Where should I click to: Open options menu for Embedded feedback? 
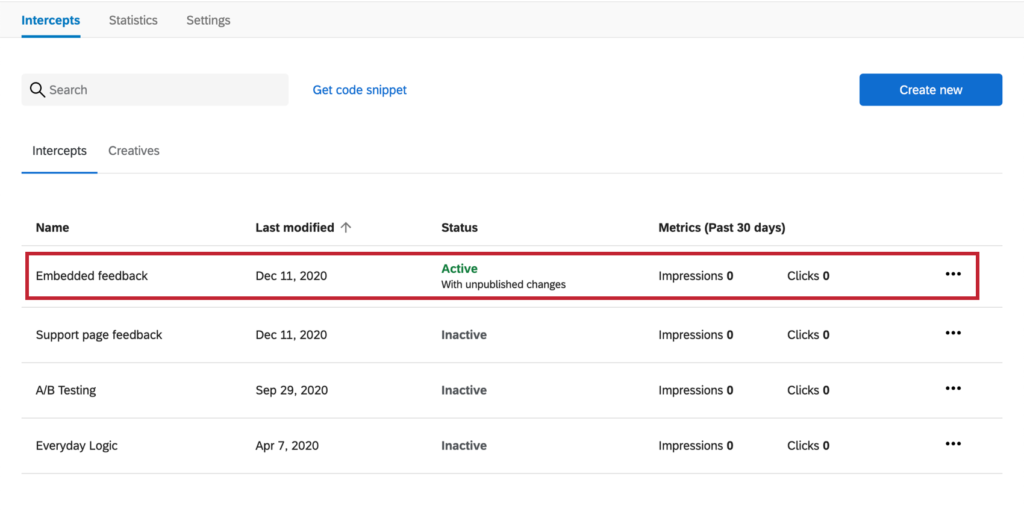pyautogui.click(x=953, y=275)
